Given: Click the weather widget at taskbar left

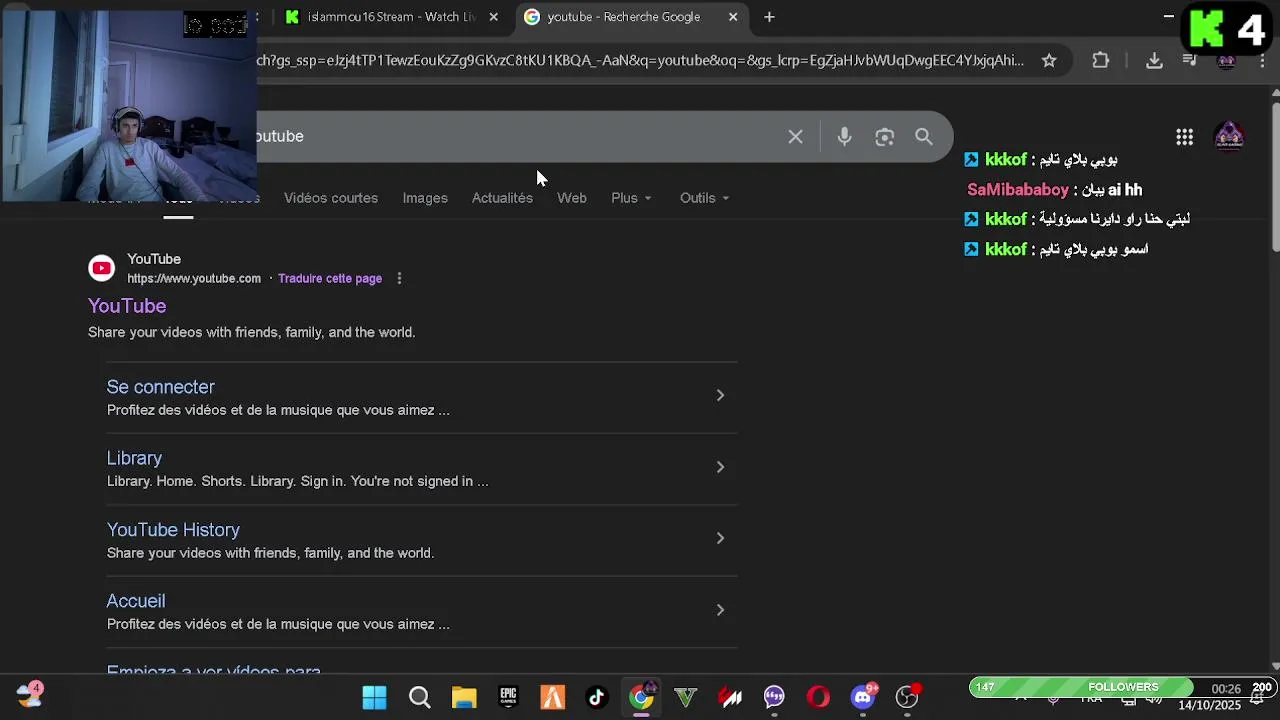Looking at the screenshot, I should point(29,694).
